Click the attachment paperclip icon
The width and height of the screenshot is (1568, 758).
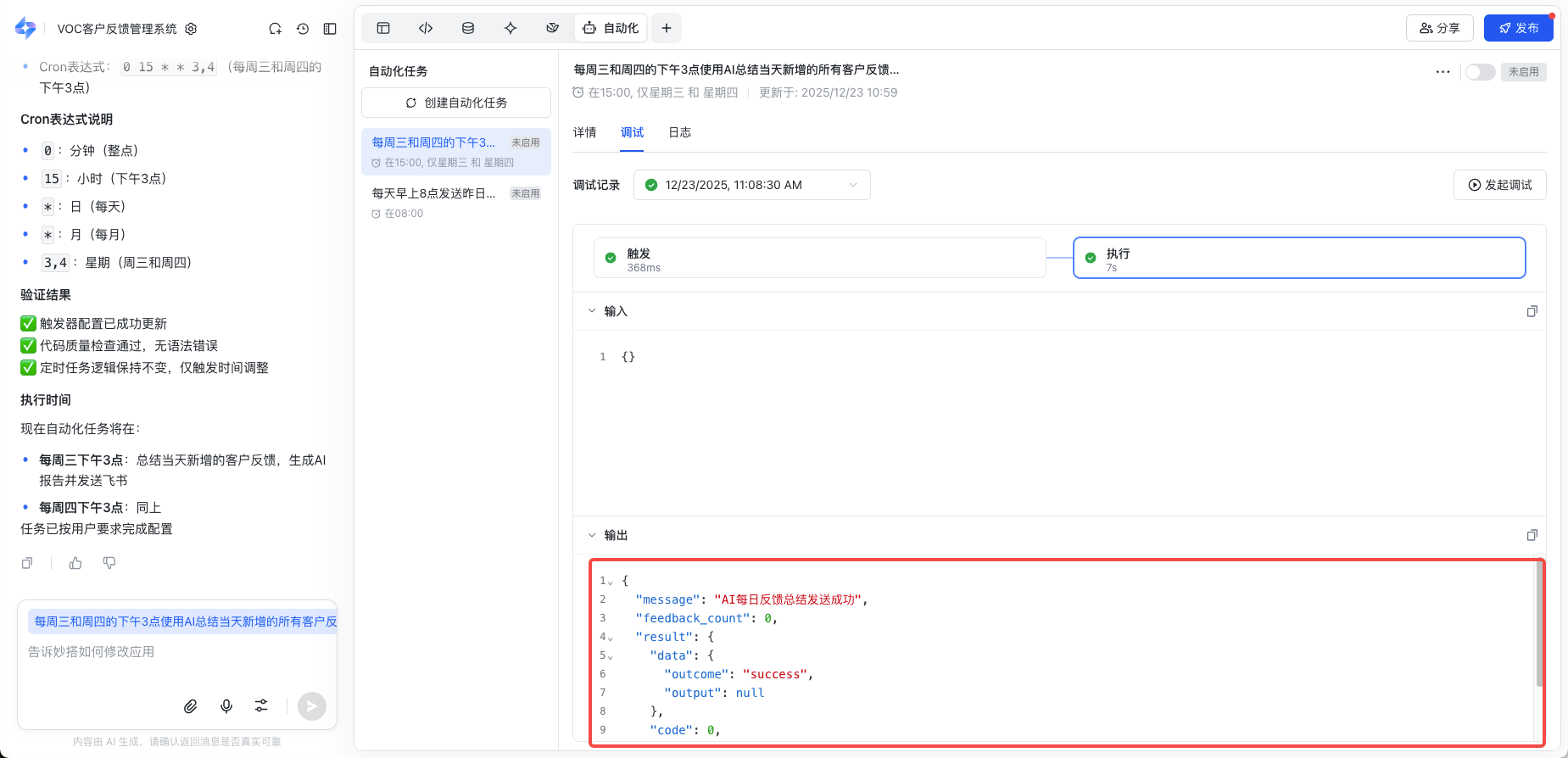point(191,706)
